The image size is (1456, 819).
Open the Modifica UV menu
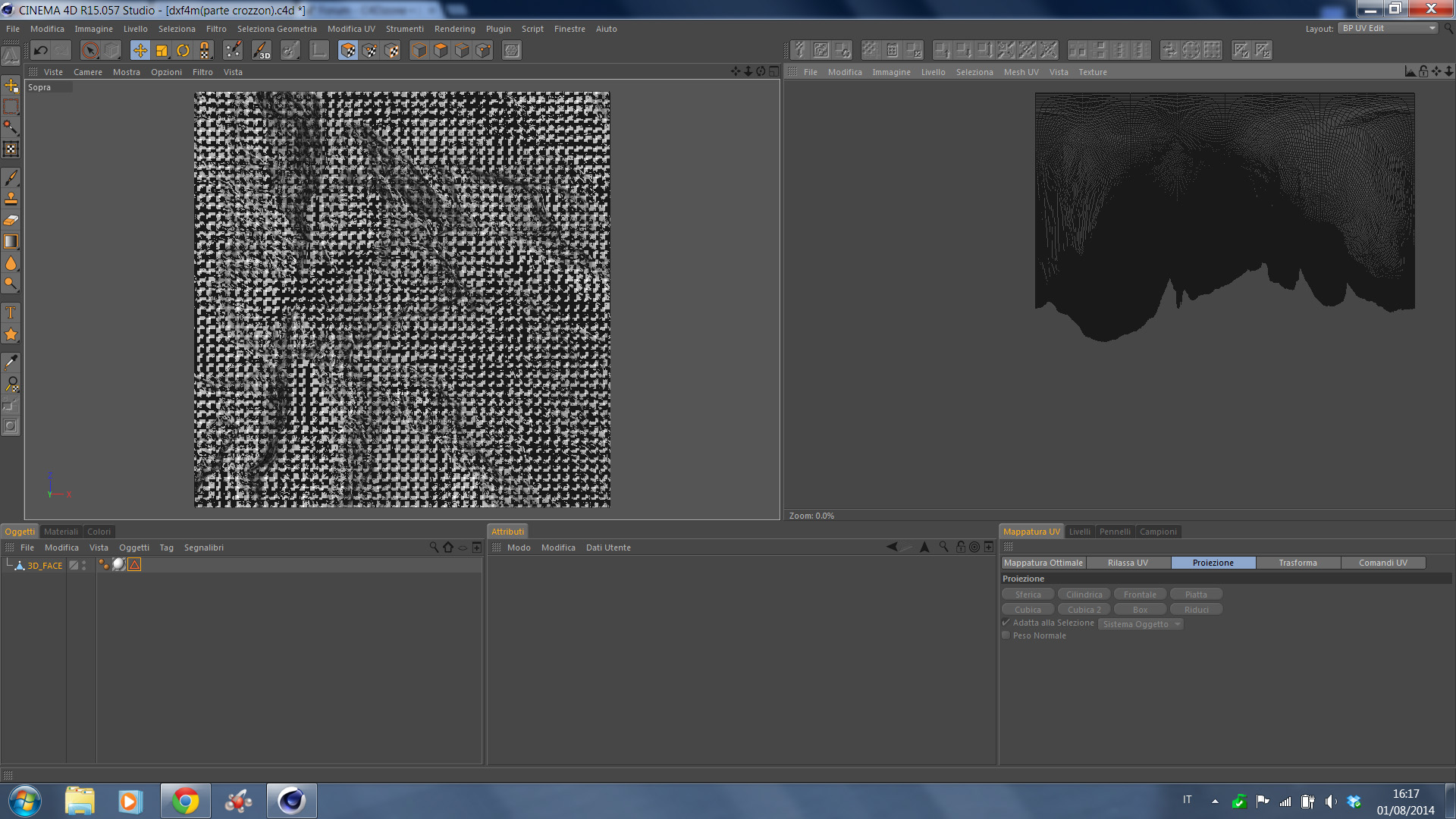(351, 29)
